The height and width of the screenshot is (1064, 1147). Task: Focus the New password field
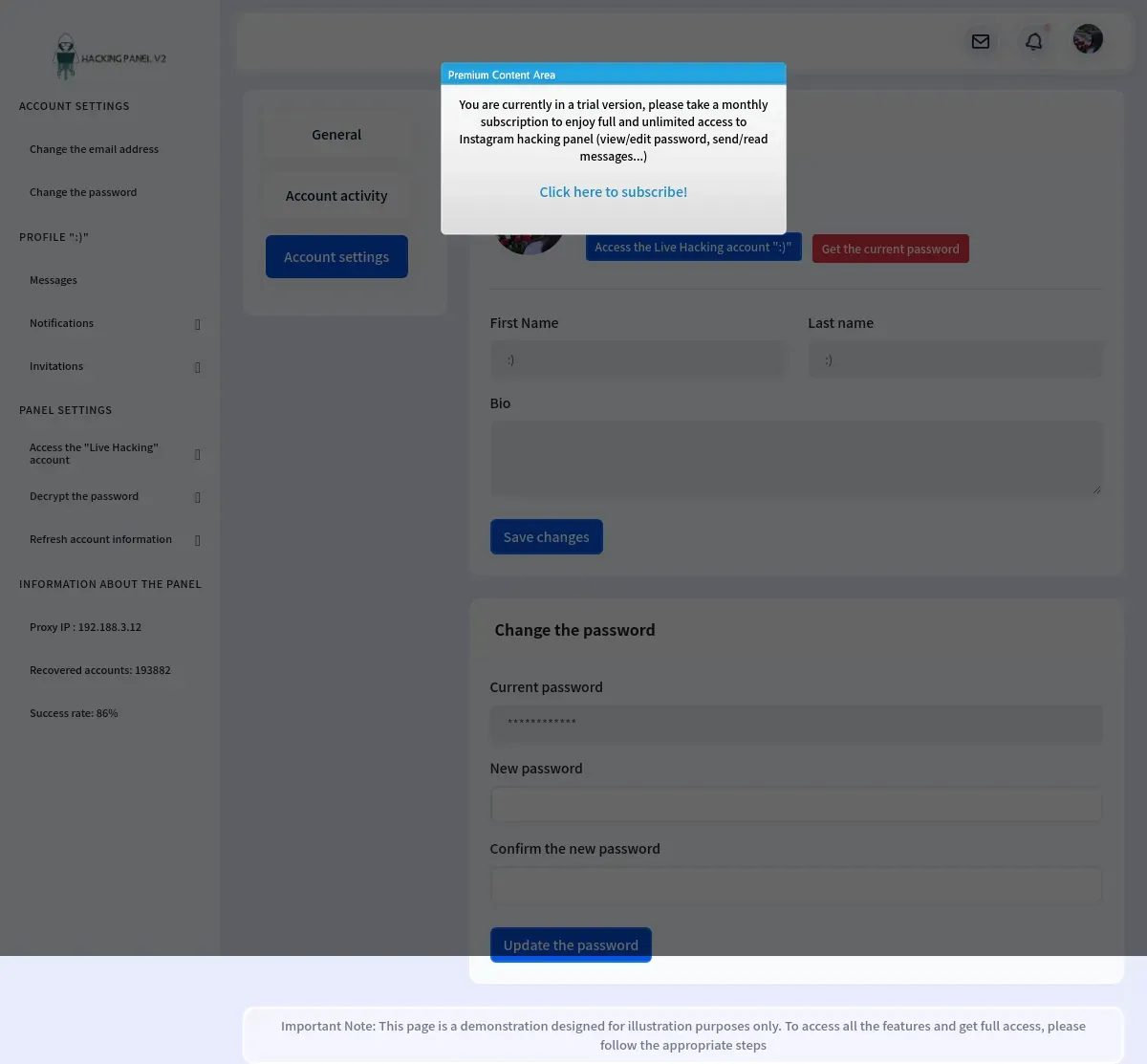[x=796, y=805]
